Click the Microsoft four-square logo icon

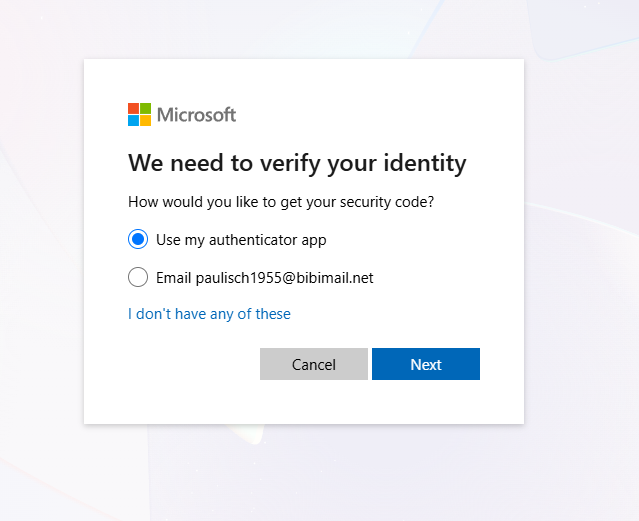click(x=139, y=115)
